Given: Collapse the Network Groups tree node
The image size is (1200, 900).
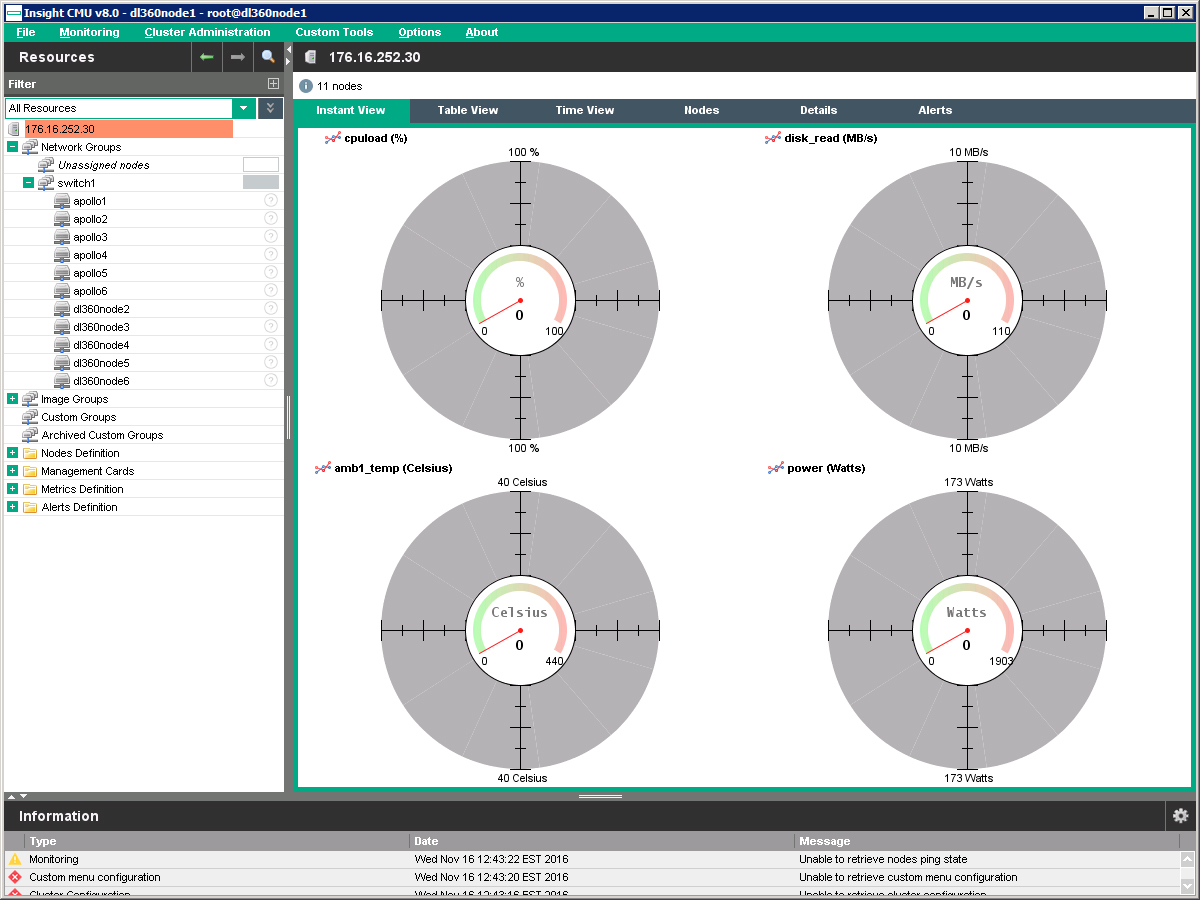Looking at the screenshot, I should [x=13, y=147].
